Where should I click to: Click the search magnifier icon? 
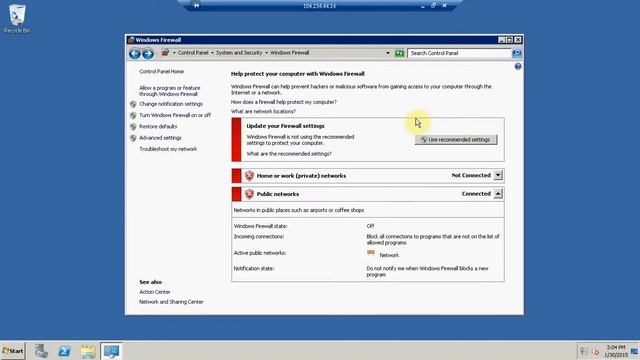coord(516,53)
